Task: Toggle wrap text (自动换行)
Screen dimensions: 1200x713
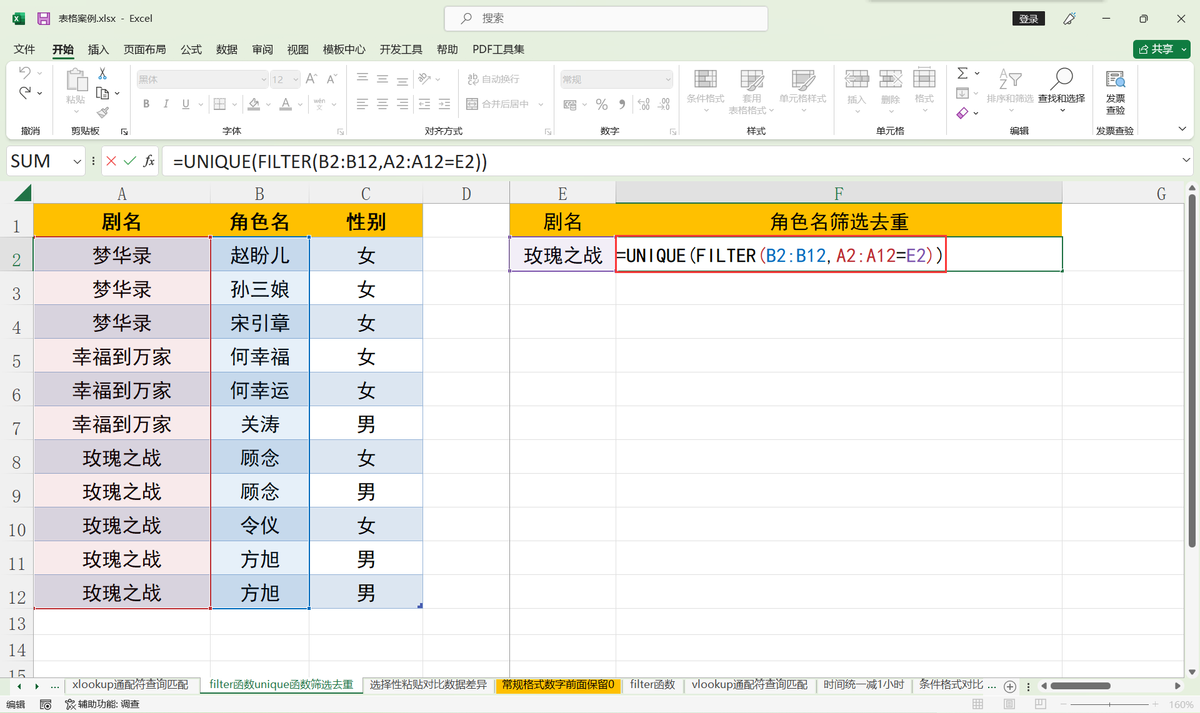Action: (492, 78)
